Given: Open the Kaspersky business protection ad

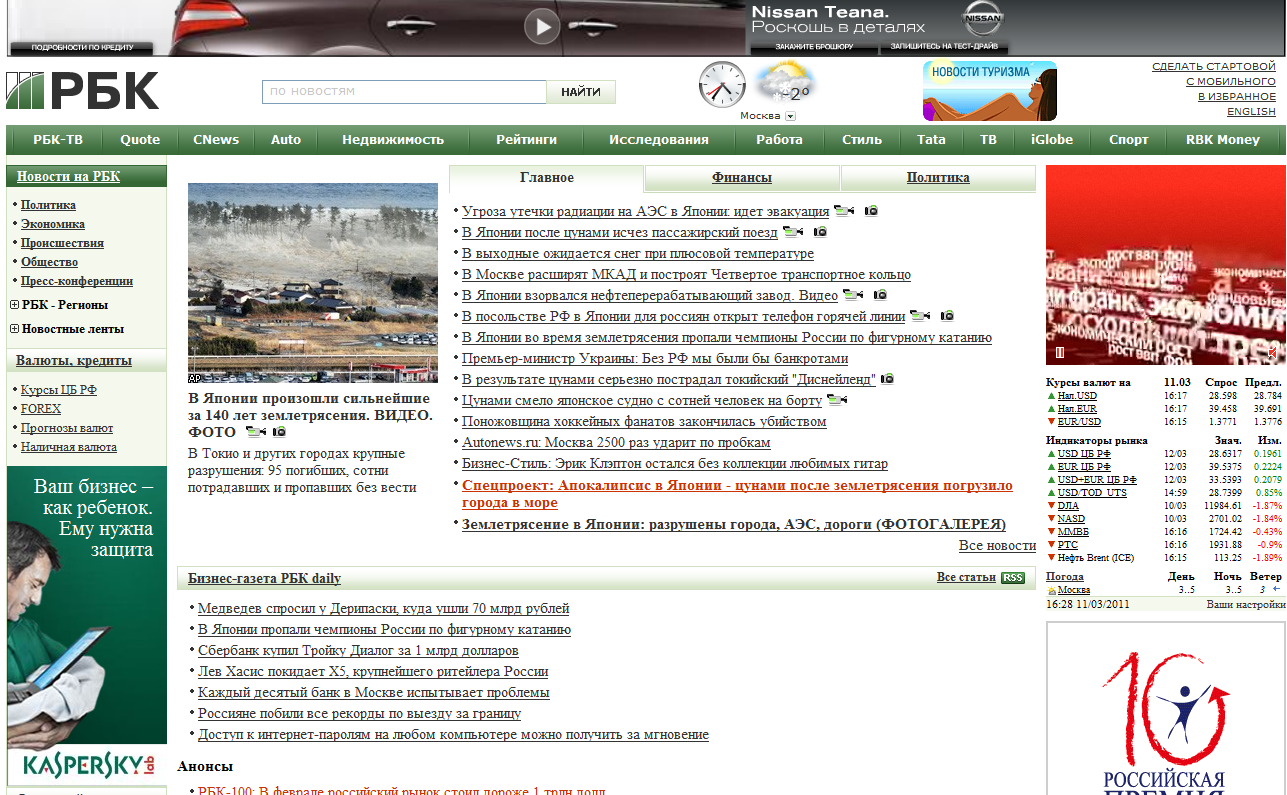Looking at the screenshot, I should (x=87, y=625).
